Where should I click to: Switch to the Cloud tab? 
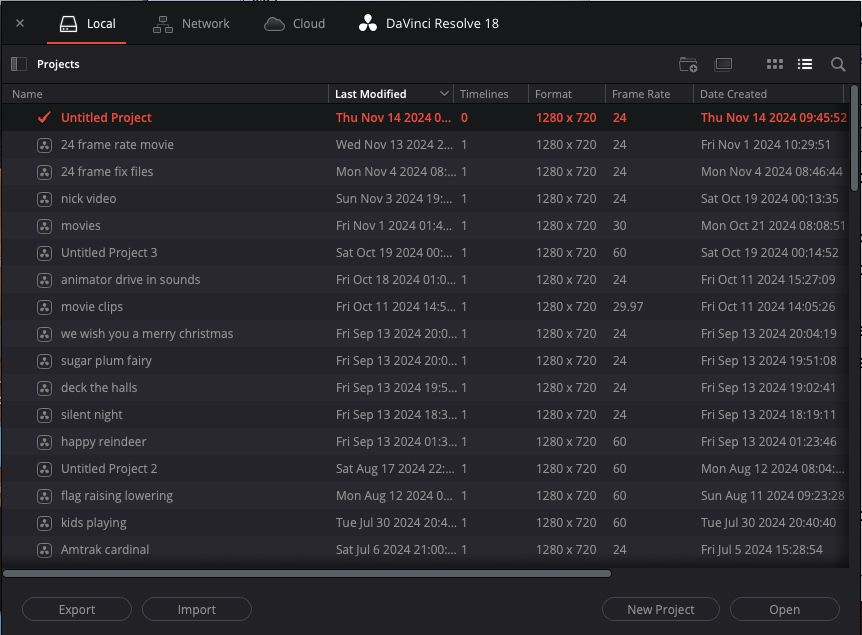[295, 24]
